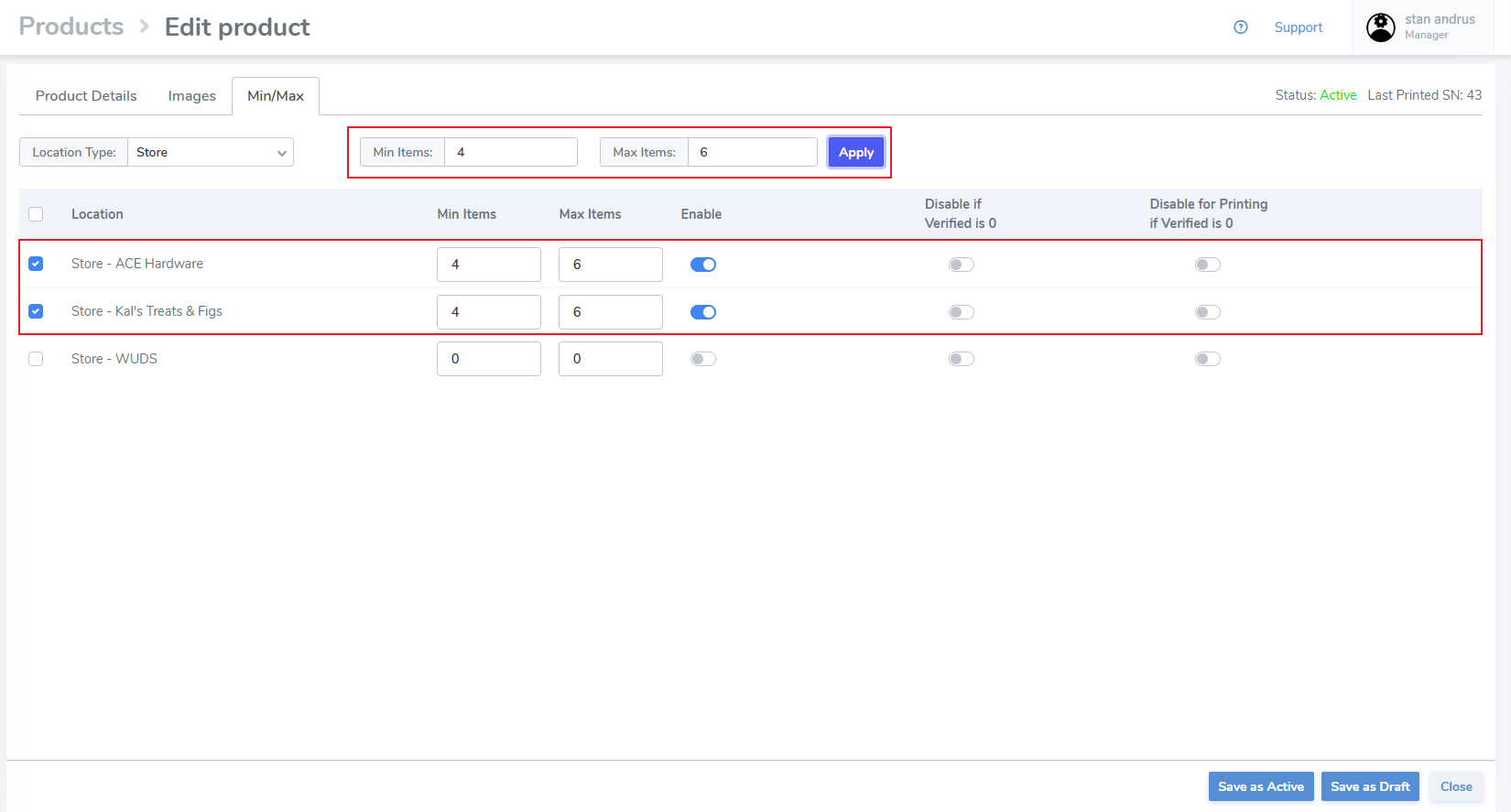Toggle Disable if Verified is 0 for WUDS
This screenshot has height=812, width=1511.
click(x=962, y=359)
